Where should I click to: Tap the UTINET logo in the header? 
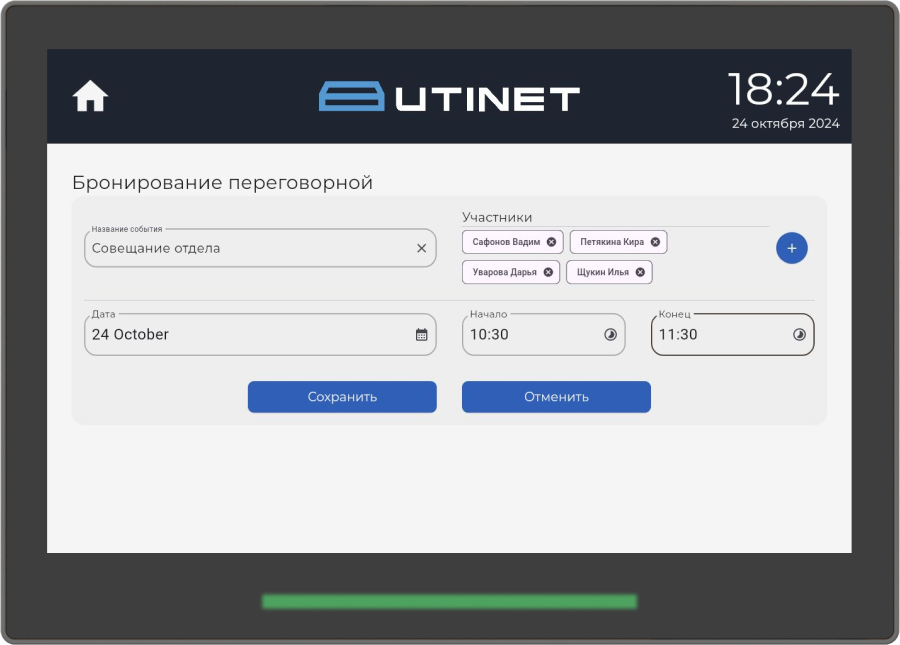coord(449,95)
